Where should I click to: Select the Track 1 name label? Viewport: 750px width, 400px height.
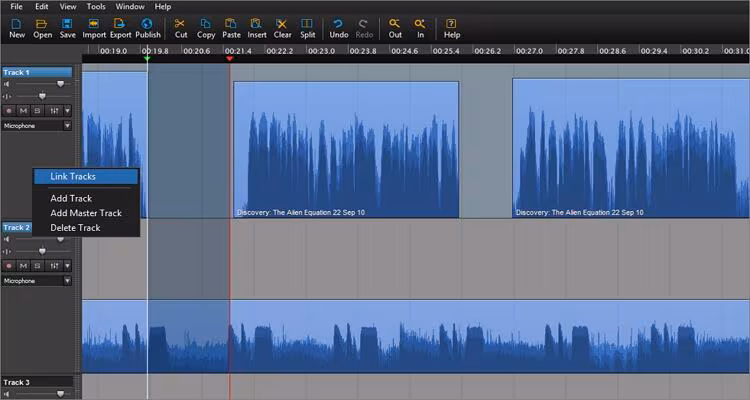point(37,72)
